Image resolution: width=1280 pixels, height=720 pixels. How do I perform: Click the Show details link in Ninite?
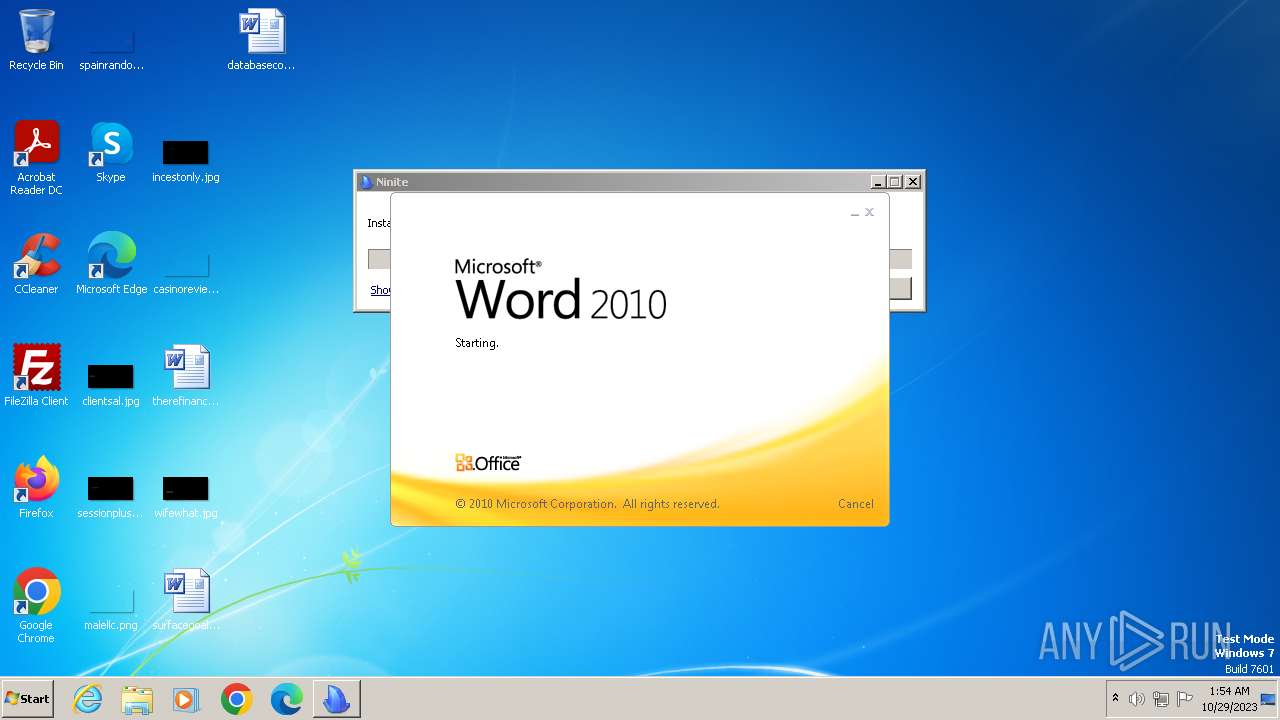pyautogui.click(x=380, y=290)
